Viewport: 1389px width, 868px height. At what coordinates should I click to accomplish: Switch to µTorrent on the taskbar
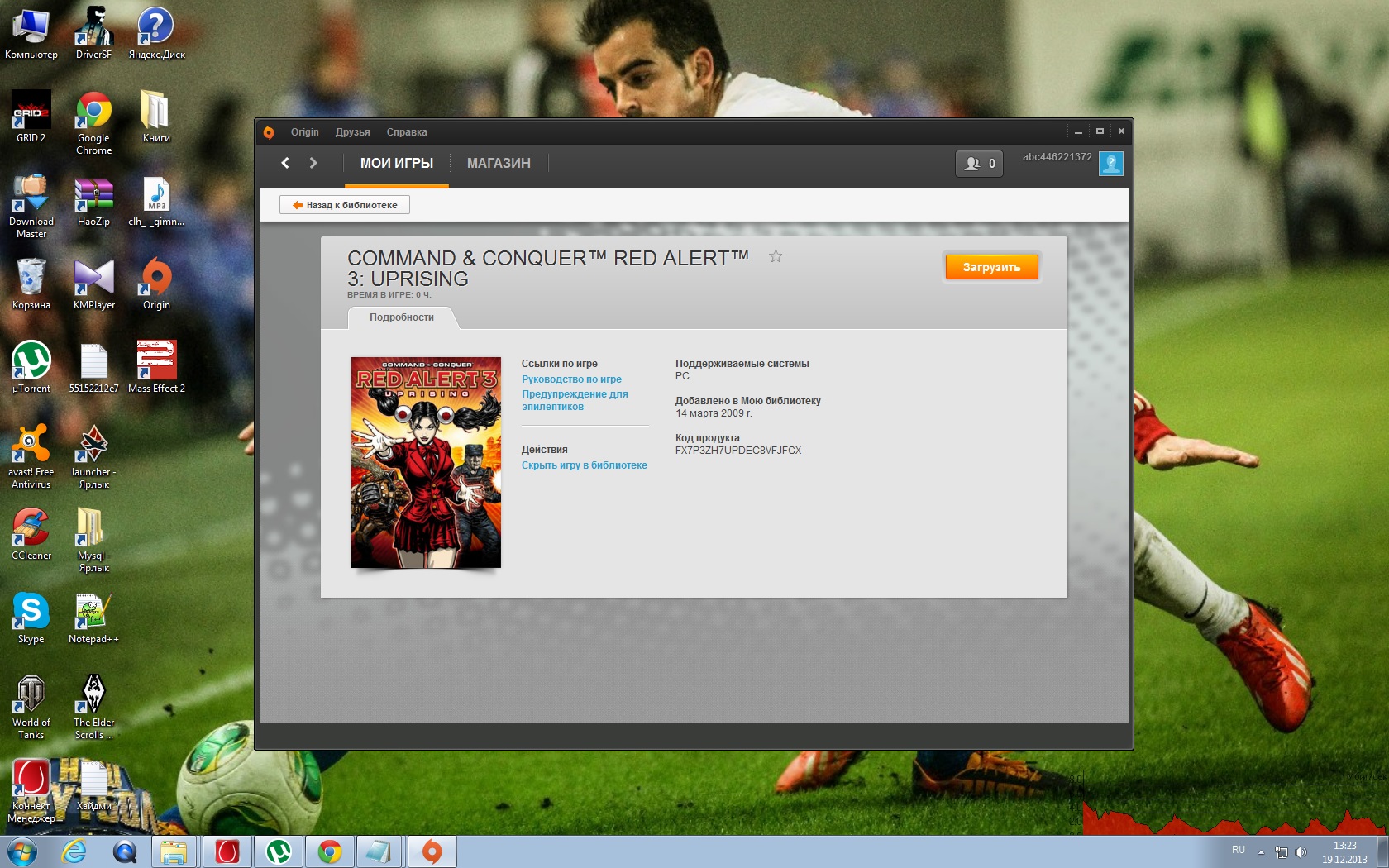pos(278,851)
